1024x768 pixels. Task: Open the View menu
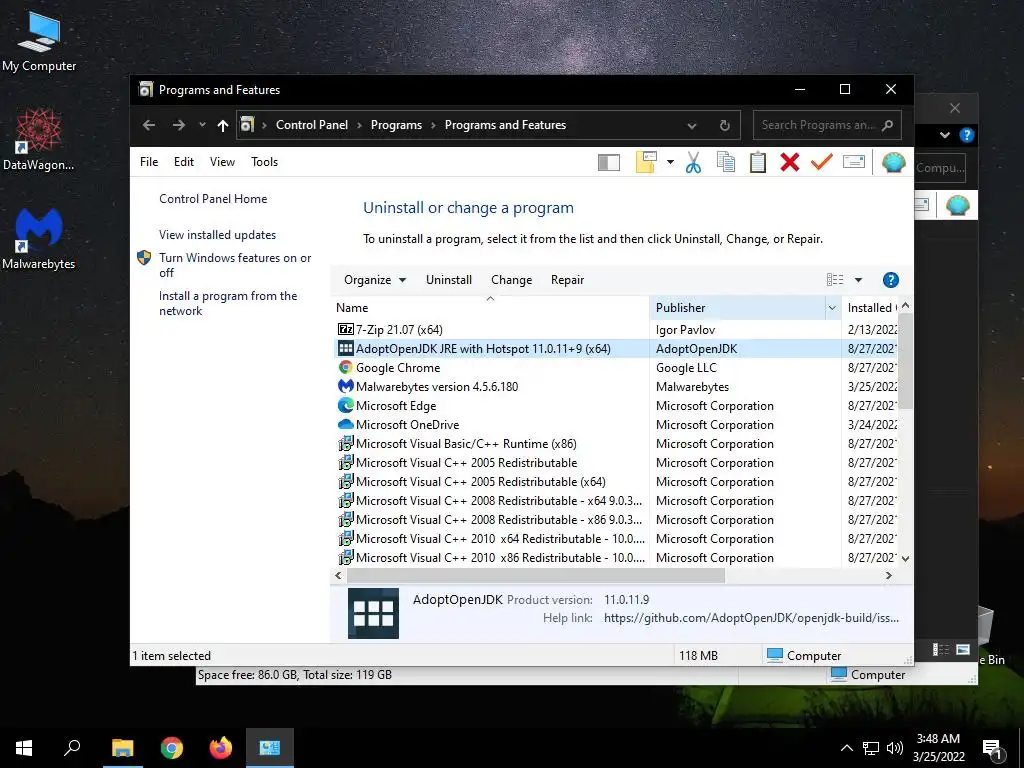pos(222,162)
